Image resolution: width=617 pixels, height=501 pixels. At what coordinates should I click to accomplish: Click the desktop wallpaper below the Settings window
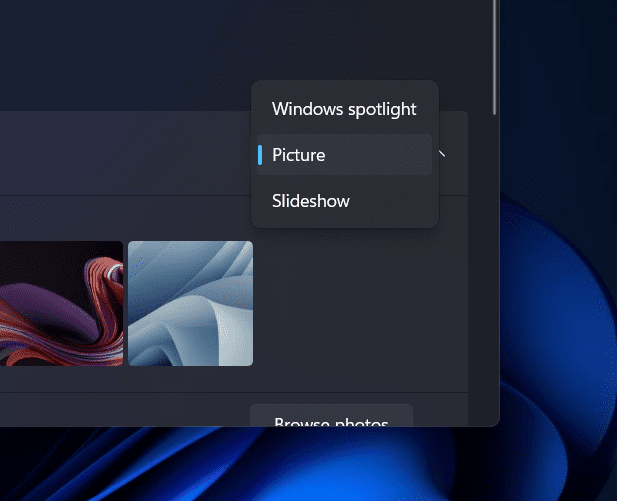[250, 465]
